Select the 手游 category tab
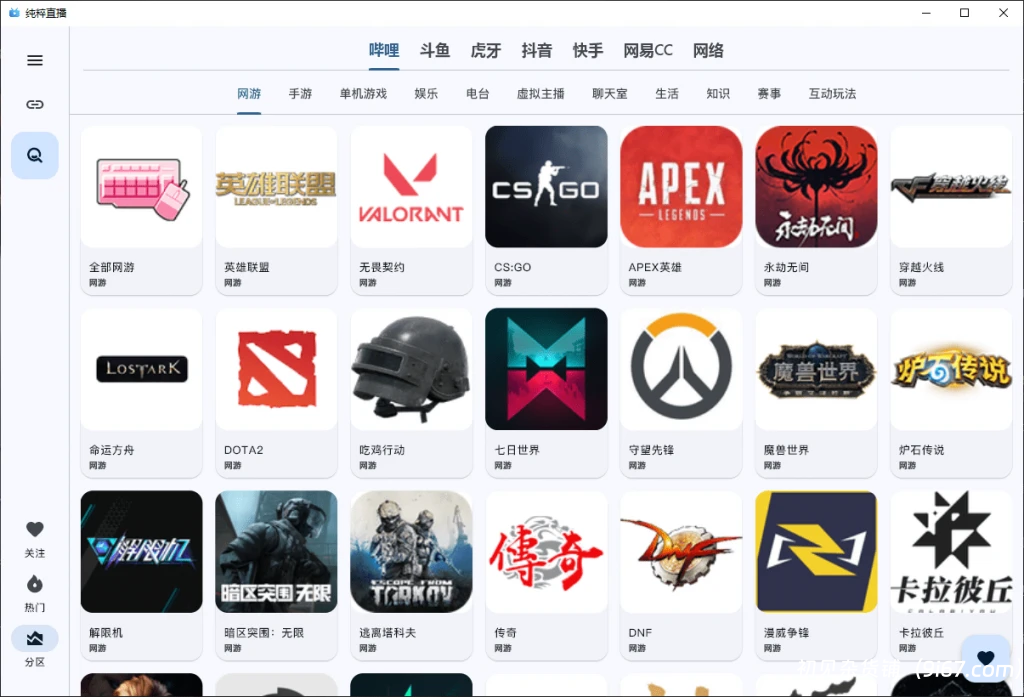Screen dimensions: 1024x697 pos(300,94)
